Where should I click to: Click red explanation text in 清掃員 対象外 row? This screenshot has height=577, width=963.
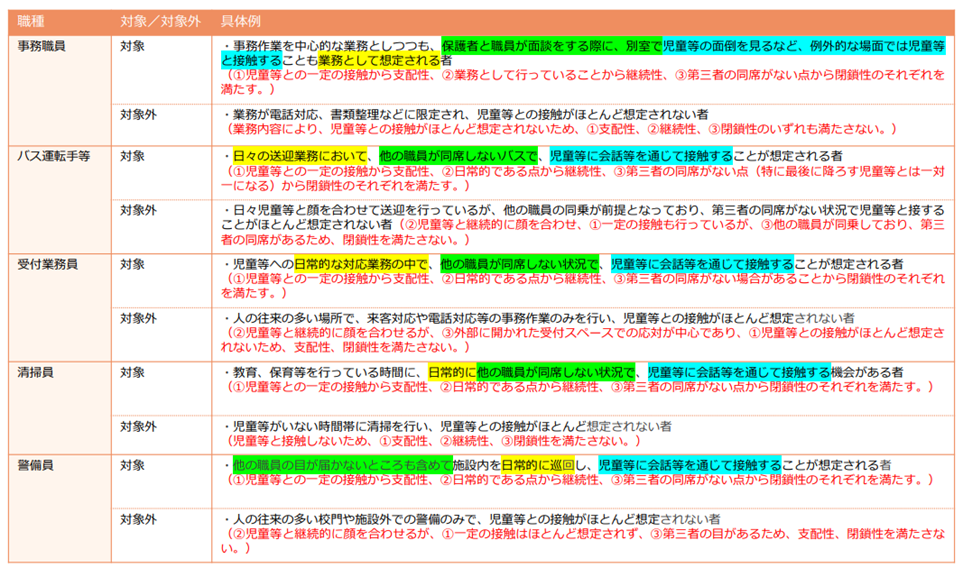(432, 440)
